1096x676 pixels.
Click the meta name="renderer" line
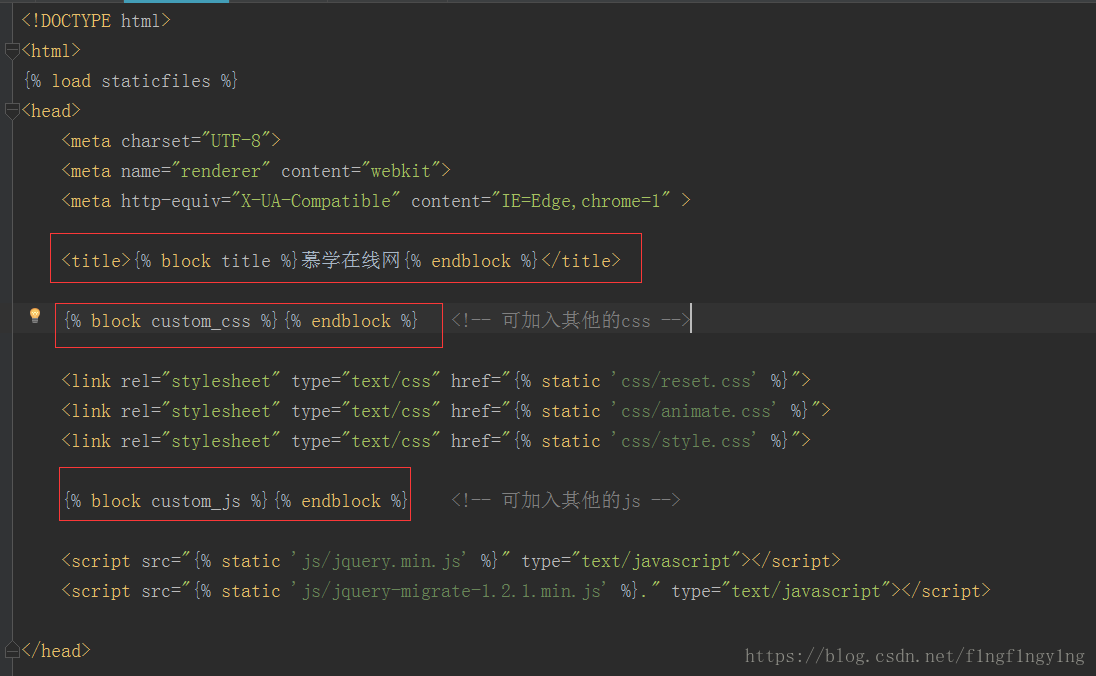[256, 171]
